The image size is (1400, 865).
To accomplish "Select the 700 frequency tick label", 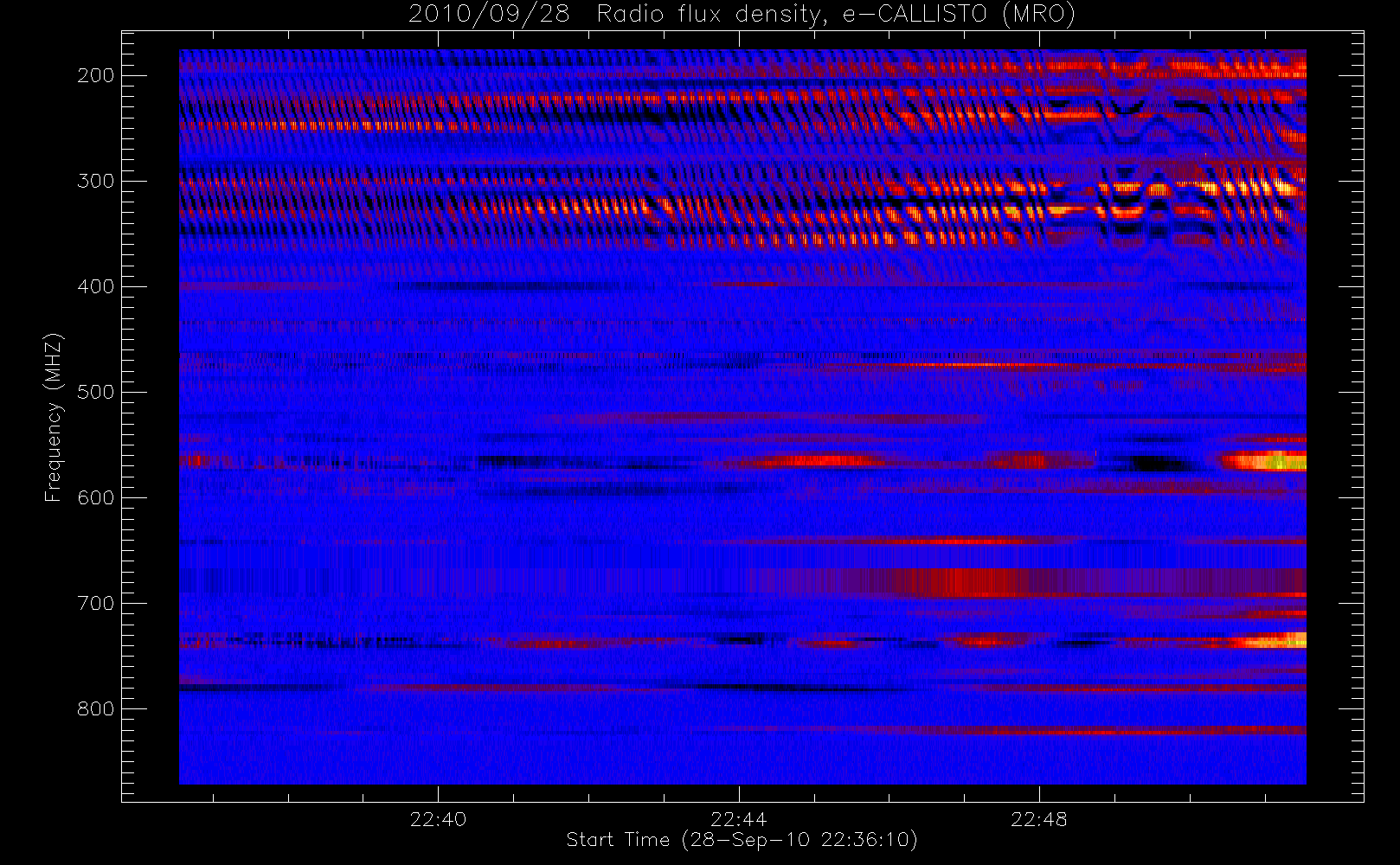I will click(x=96, y=603).
